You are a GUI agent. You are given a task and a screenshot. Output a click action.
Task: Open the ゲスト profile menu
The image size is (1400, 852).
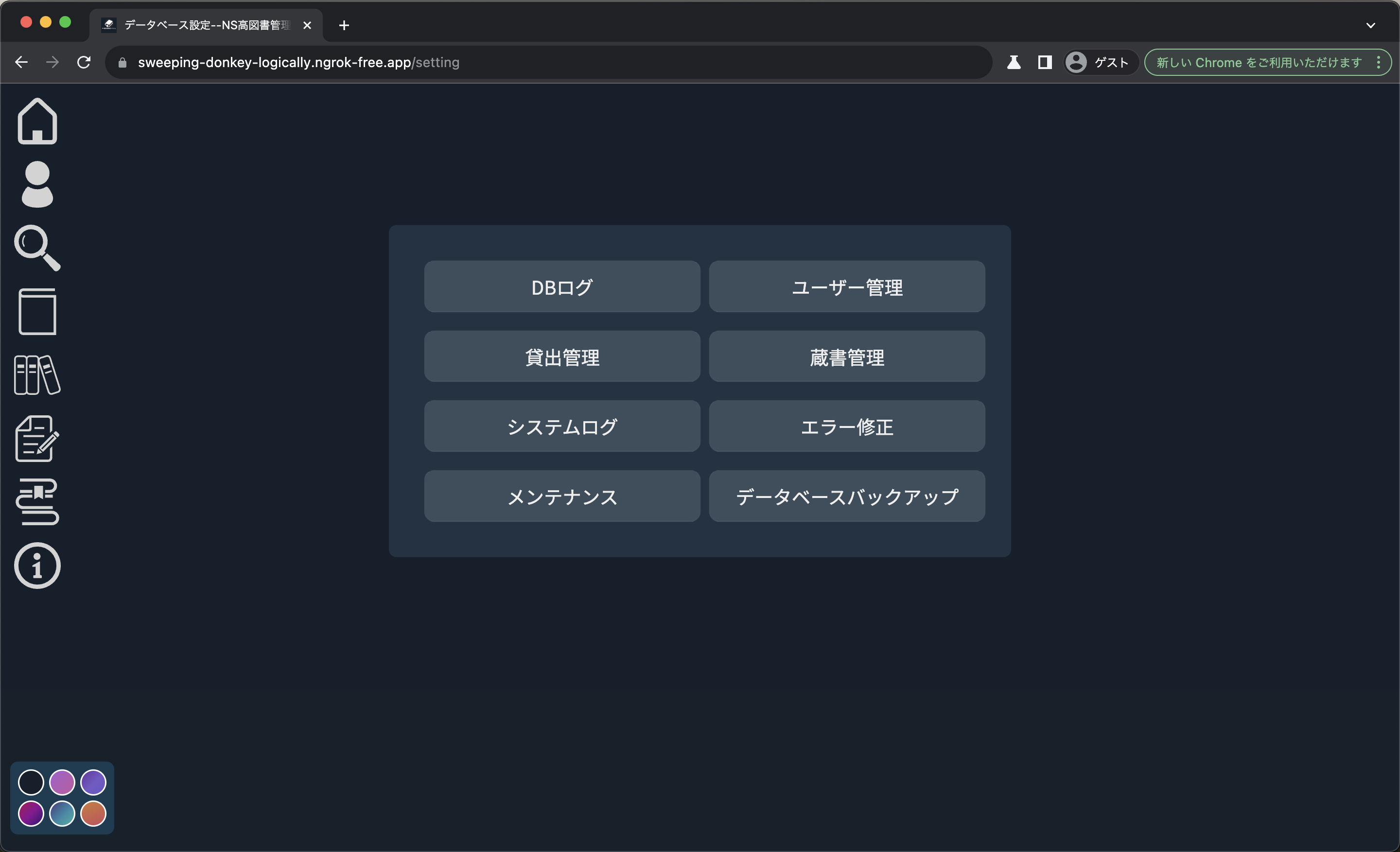(x=1100, y=63)
